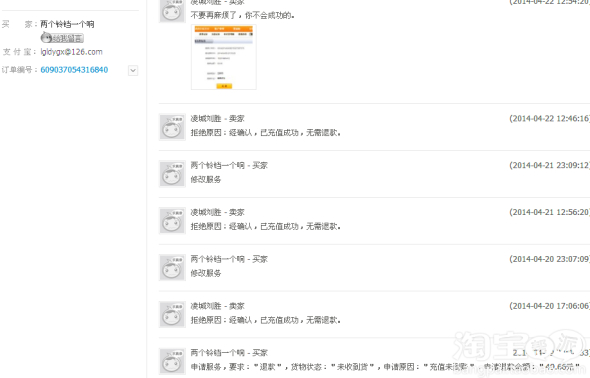This screenshot has height=378, width=590.
Task: Select timestamp (2014-04-21 12:56:20)
Action: [549, 212]
